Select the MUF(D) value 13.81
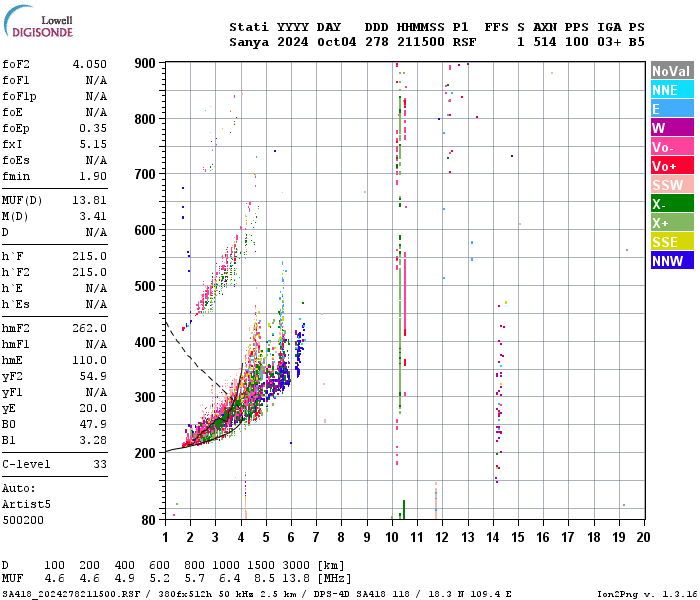 tap(89, 201)
